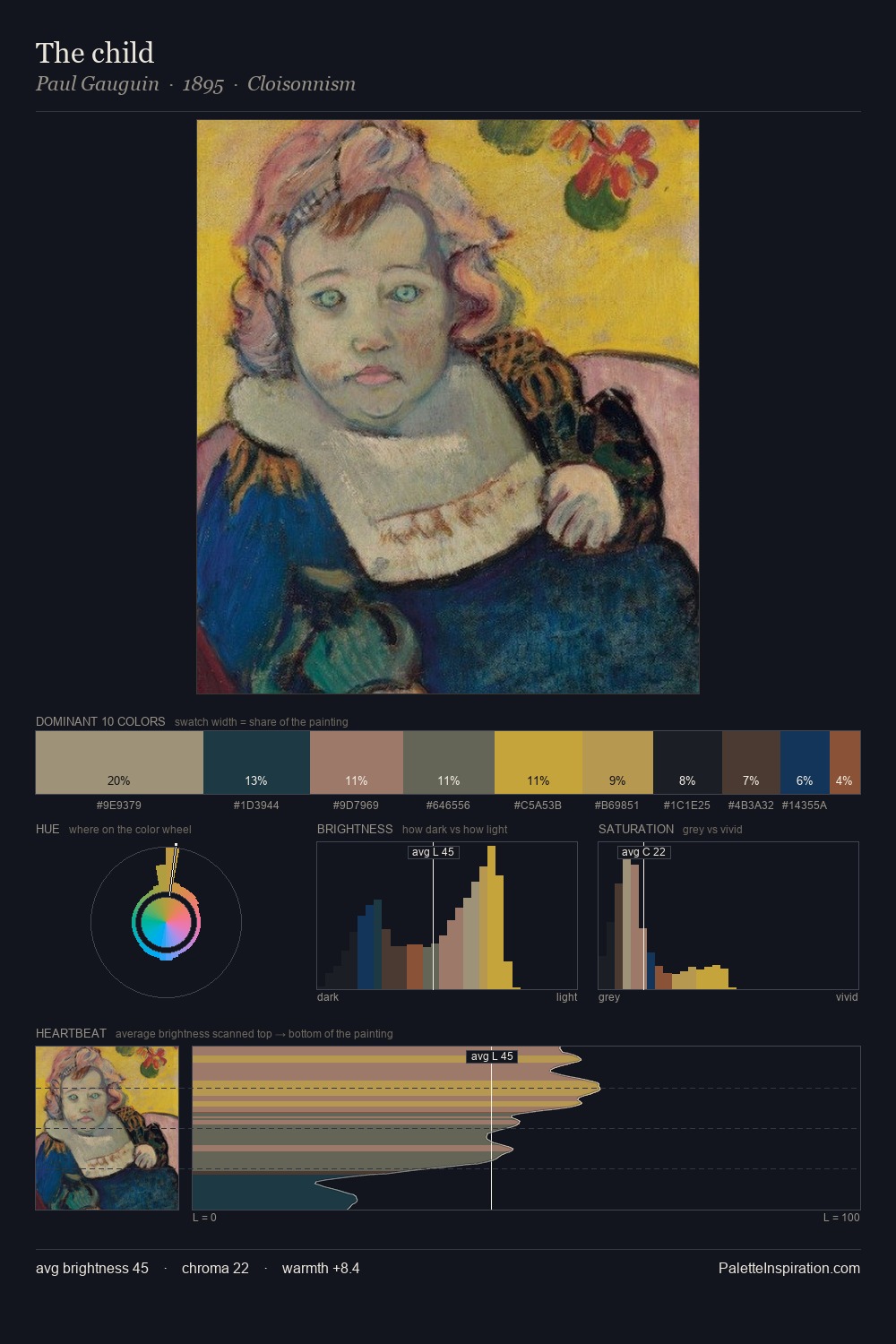Click the SATURATION section heading
This screenshot has width=896, height=1344.
(x=636, y=829)
